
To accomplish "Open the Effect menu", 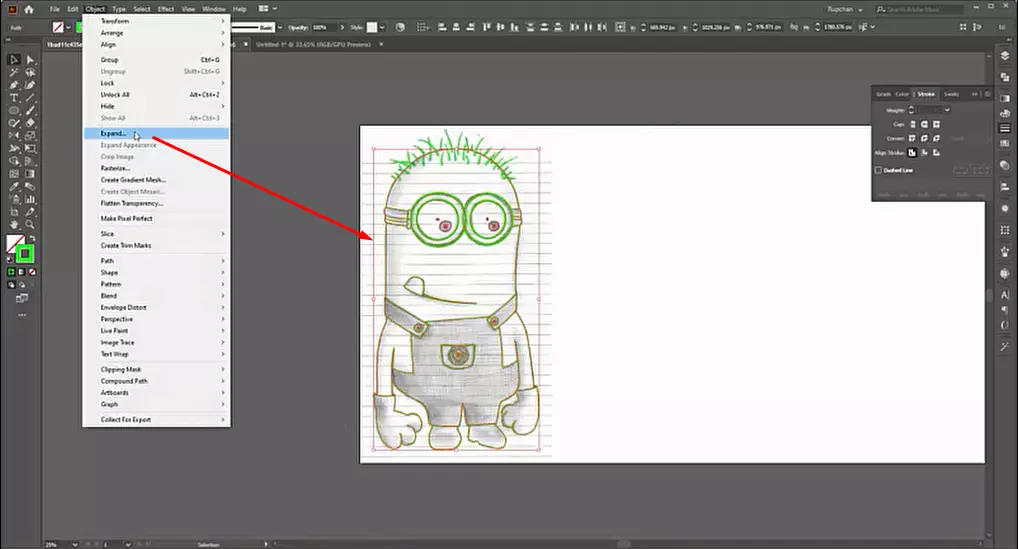I will click(166, 9).
